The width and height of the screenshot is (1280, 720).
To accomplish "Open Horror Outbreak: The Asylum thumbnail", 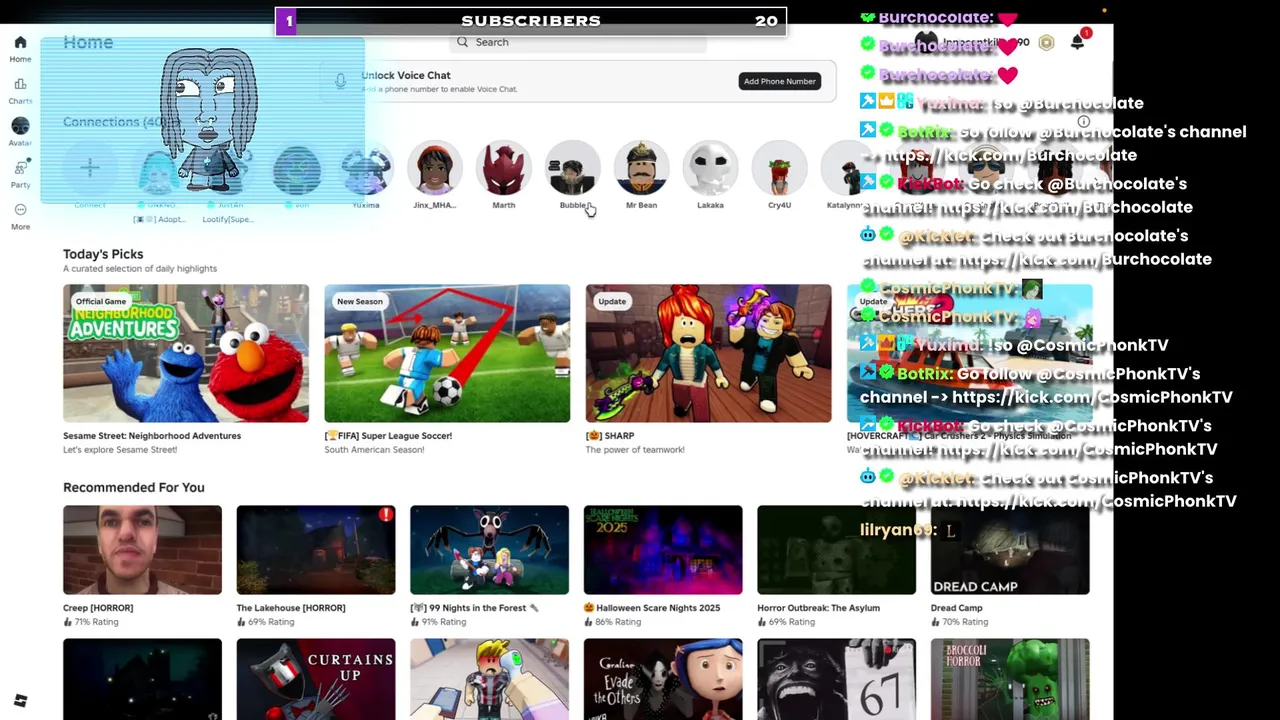I will (836, 550).
